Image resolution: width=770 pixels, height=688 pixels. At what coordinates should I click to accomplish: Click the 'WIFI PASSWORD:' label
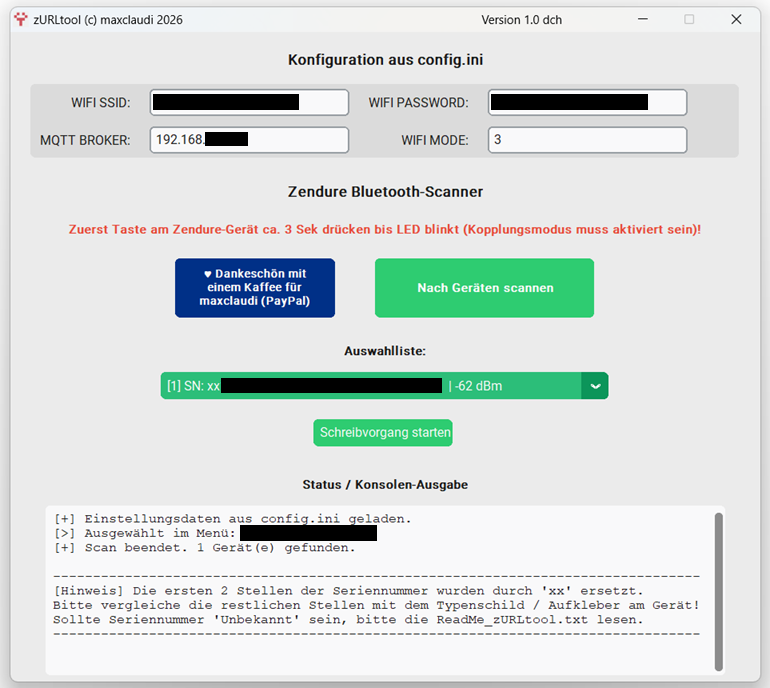(x=418, y=103)
